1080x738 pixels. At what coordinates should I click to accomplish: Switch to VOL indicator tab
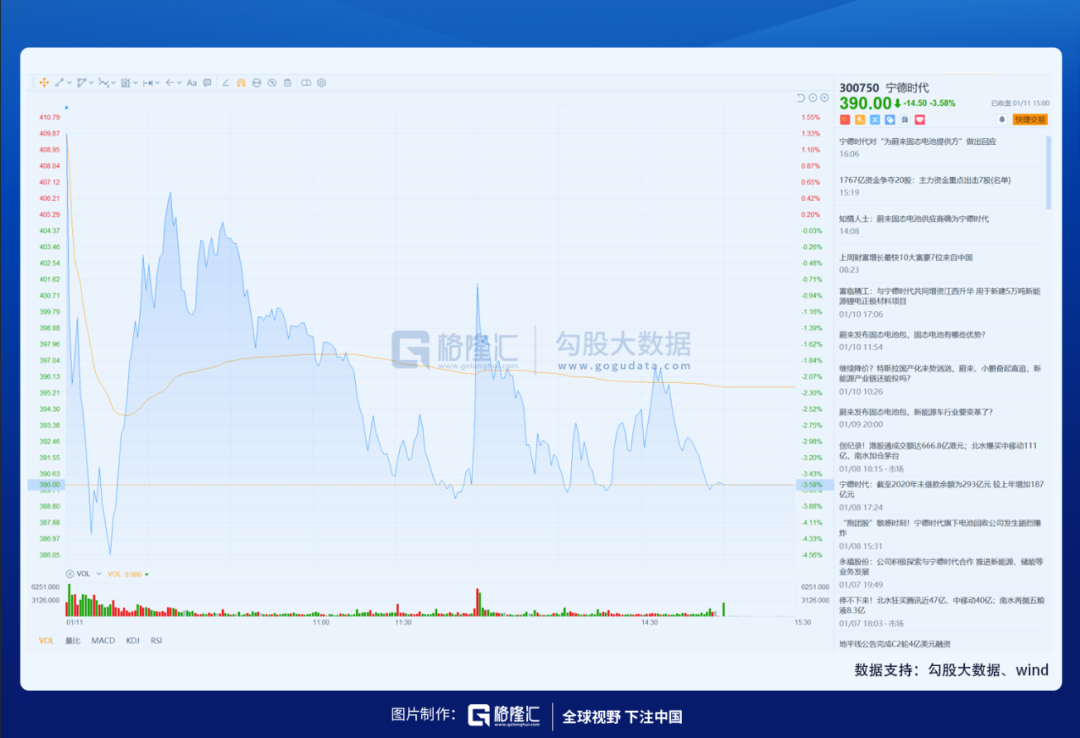(x=46, y=641)
